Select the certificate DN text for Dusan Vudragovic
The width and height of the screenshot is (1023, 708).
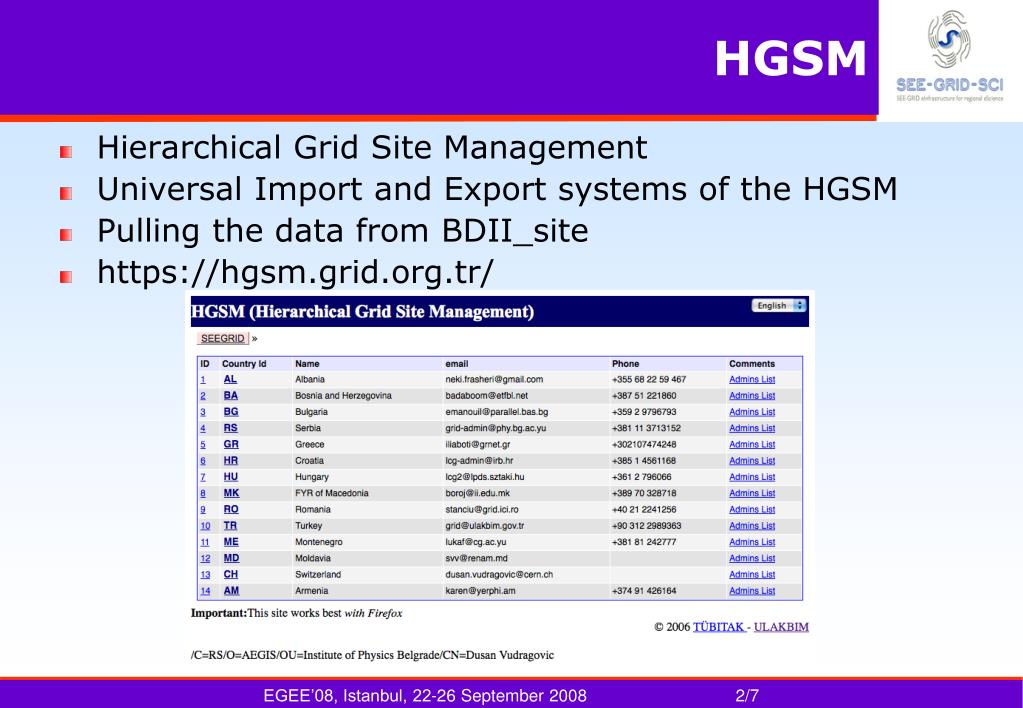(372, 655)
